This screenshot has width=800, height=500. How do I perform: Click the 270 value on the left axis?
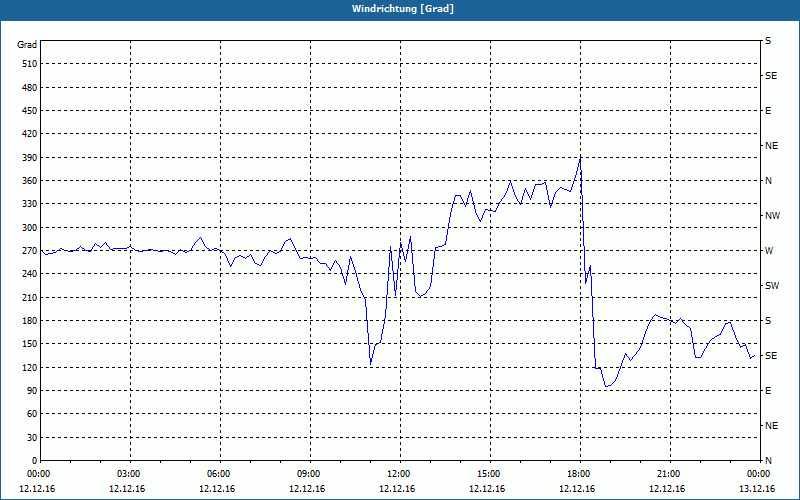(30, 251)
